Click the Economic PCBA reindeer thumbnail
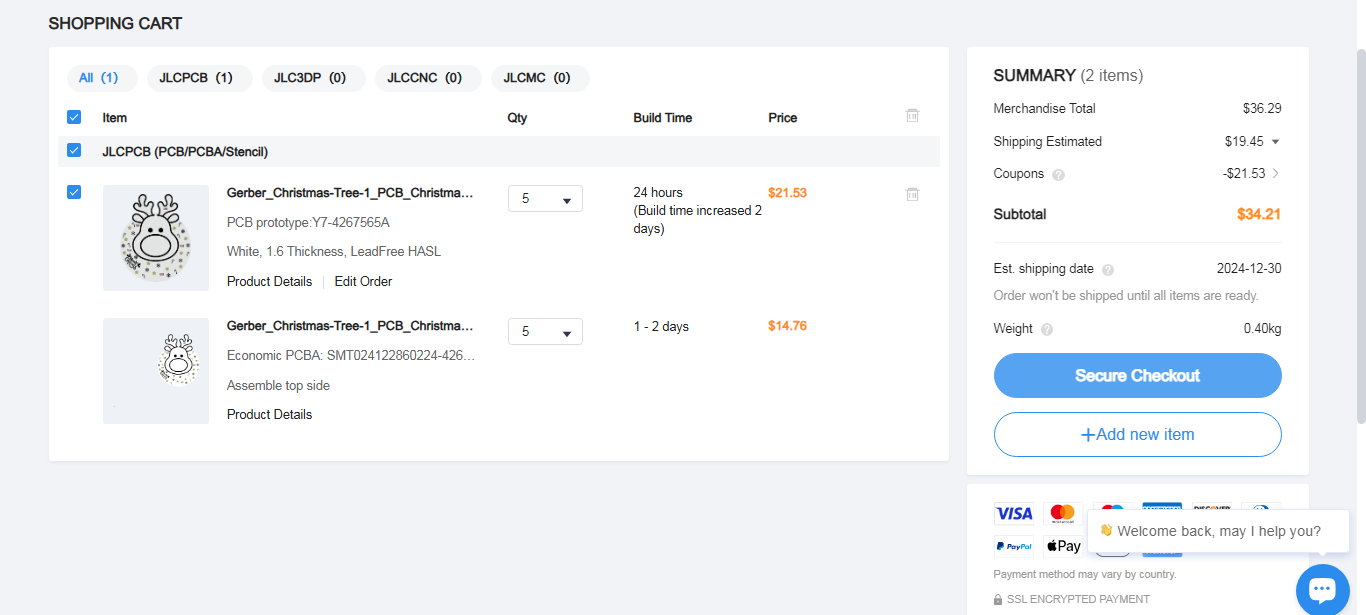The image size is (1366, 615). pos(156,371)
